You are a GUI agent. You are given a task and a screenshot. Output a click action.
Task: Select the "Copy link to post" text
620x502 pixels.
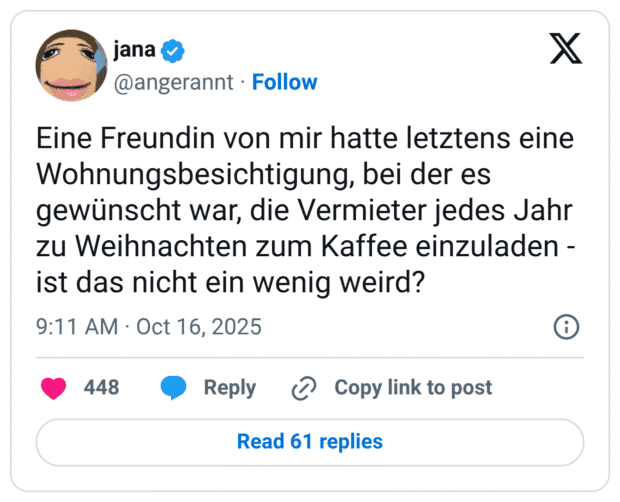tap(413, 388)
